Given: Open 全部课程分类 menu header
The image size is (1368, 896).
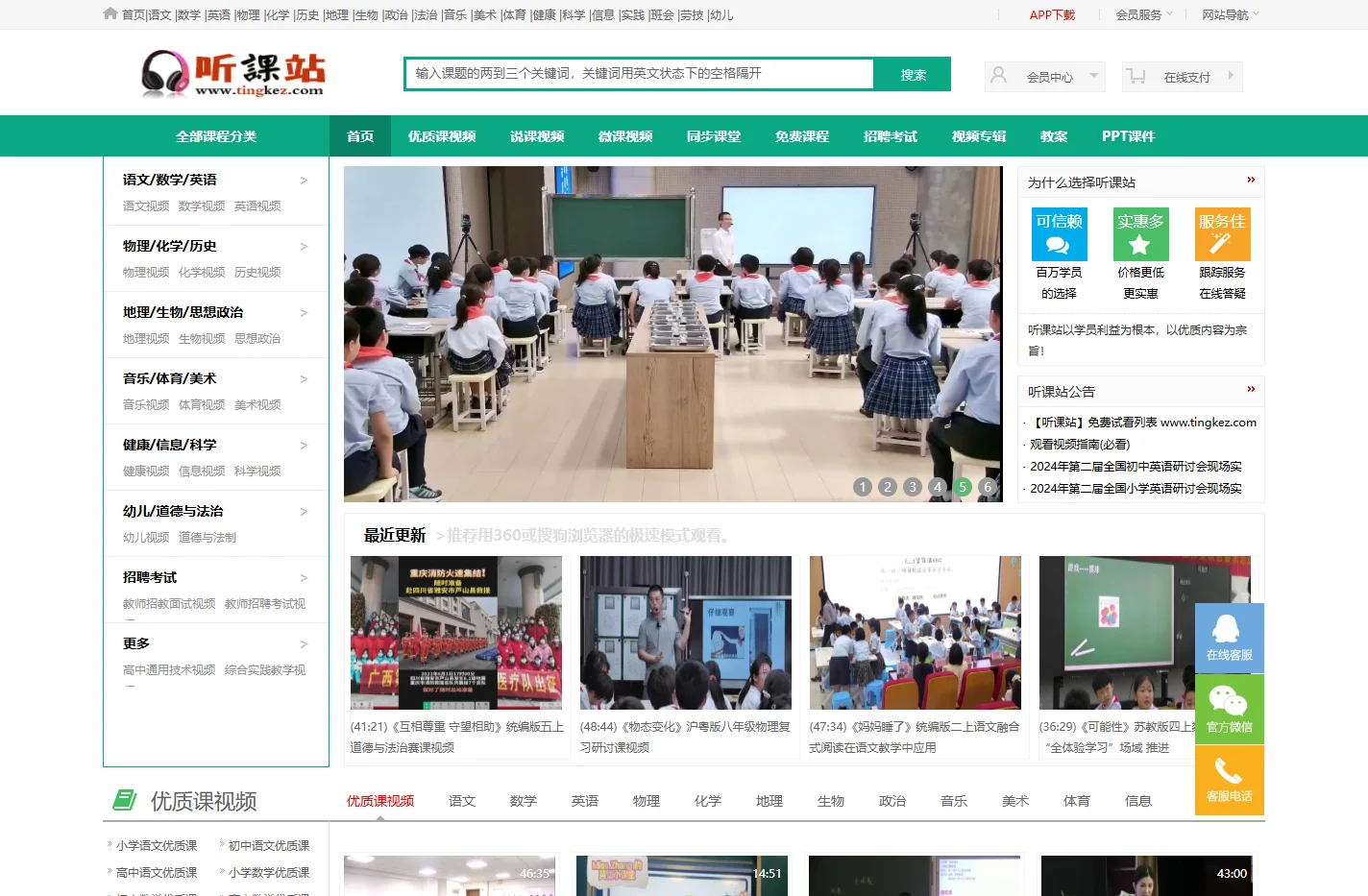Looking at the screenshot, I should click(216, 136).
